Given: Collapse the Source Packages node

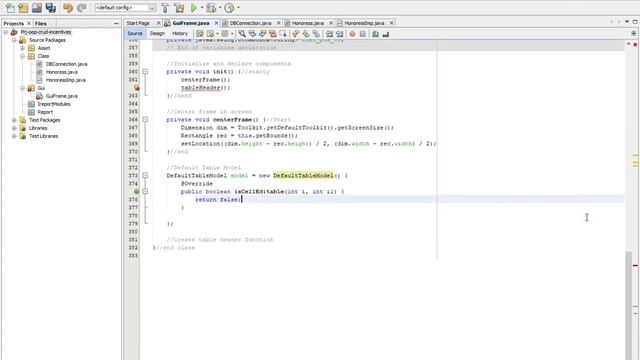Looking at the screenshot, I should (x=14, y=40).
